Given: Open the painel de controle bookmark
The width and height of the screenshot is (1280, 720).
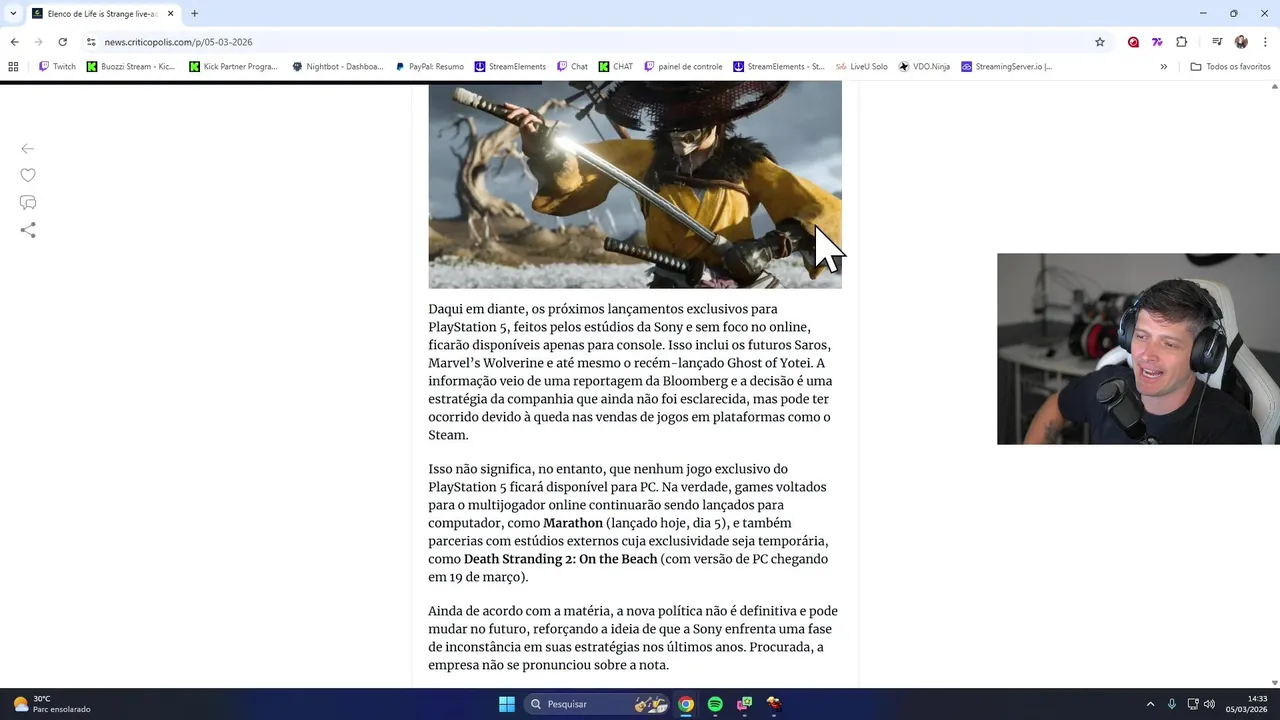Looking at the screenshot, I should [683, 67].
